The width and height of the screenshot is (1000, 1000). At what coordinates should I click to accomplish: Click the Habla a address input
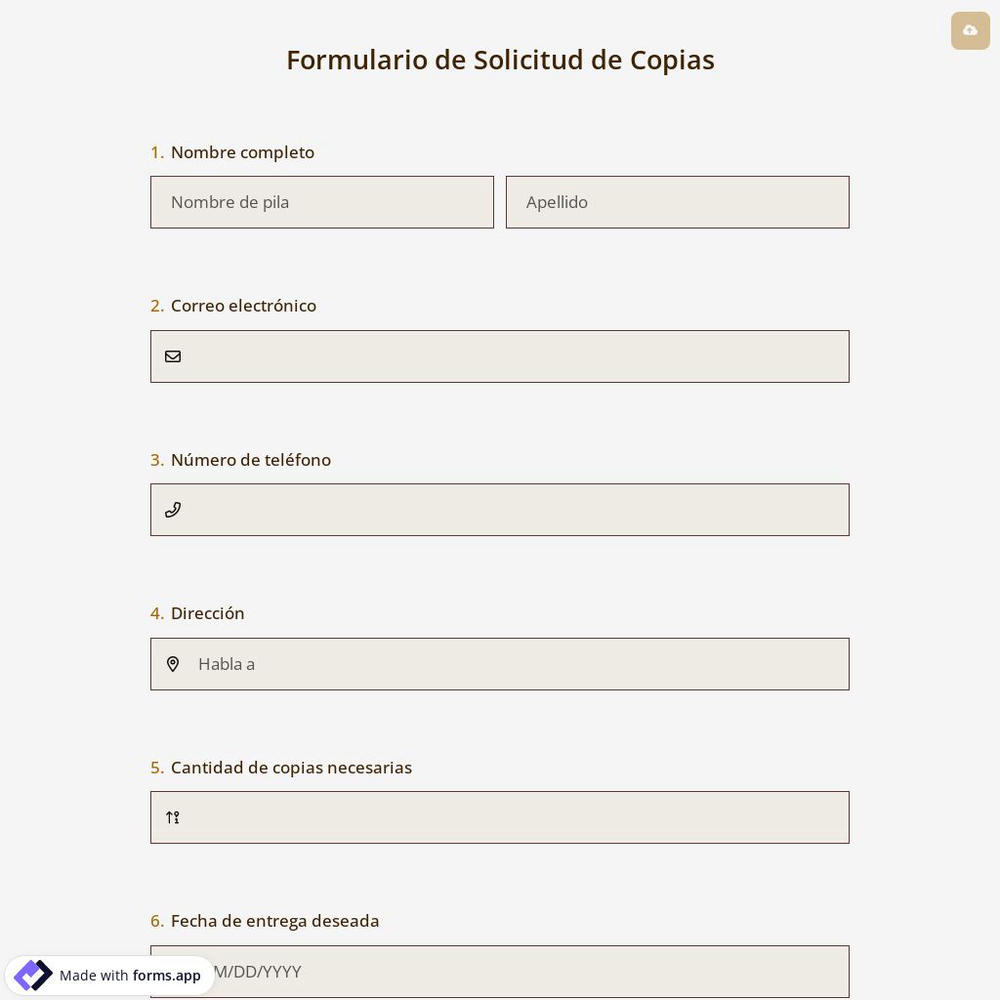(x=500, y=663)
